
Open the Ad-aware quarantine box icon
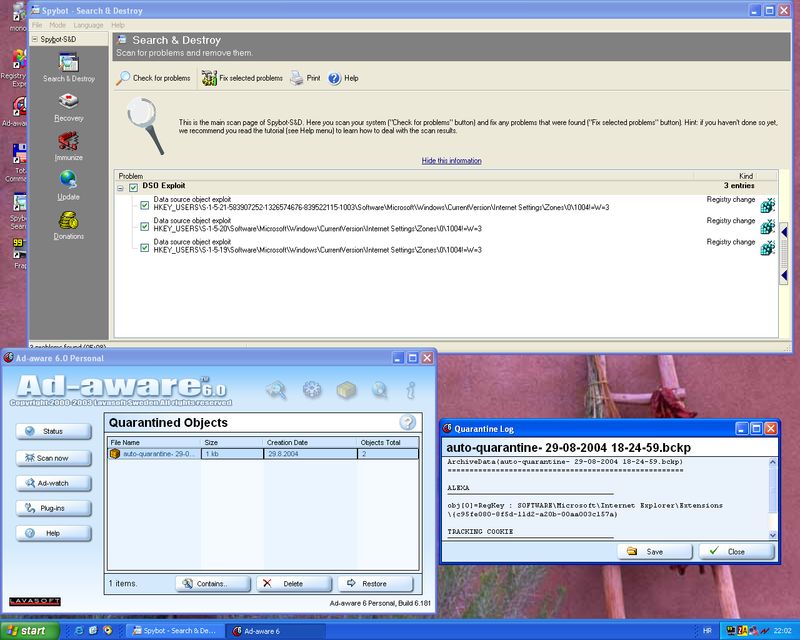[345, 389]
